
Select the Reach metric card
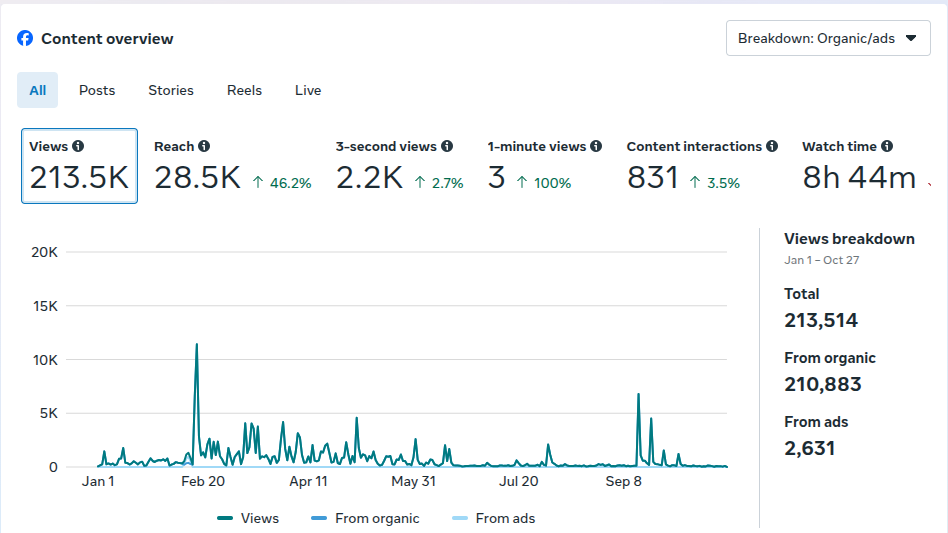click(x=232, y=166)
